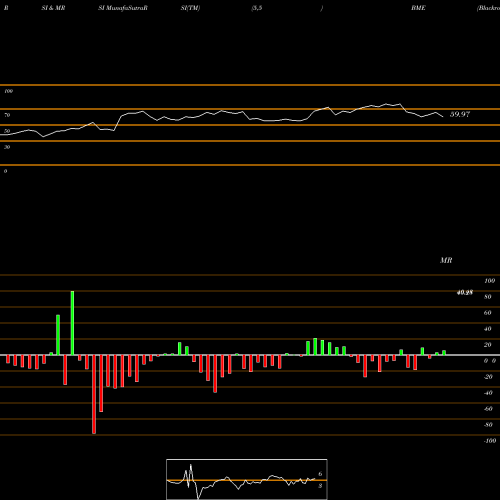Click the 50 label on RSI axis
This screenshot has height=500, width=500.
[x=7, y=131]
